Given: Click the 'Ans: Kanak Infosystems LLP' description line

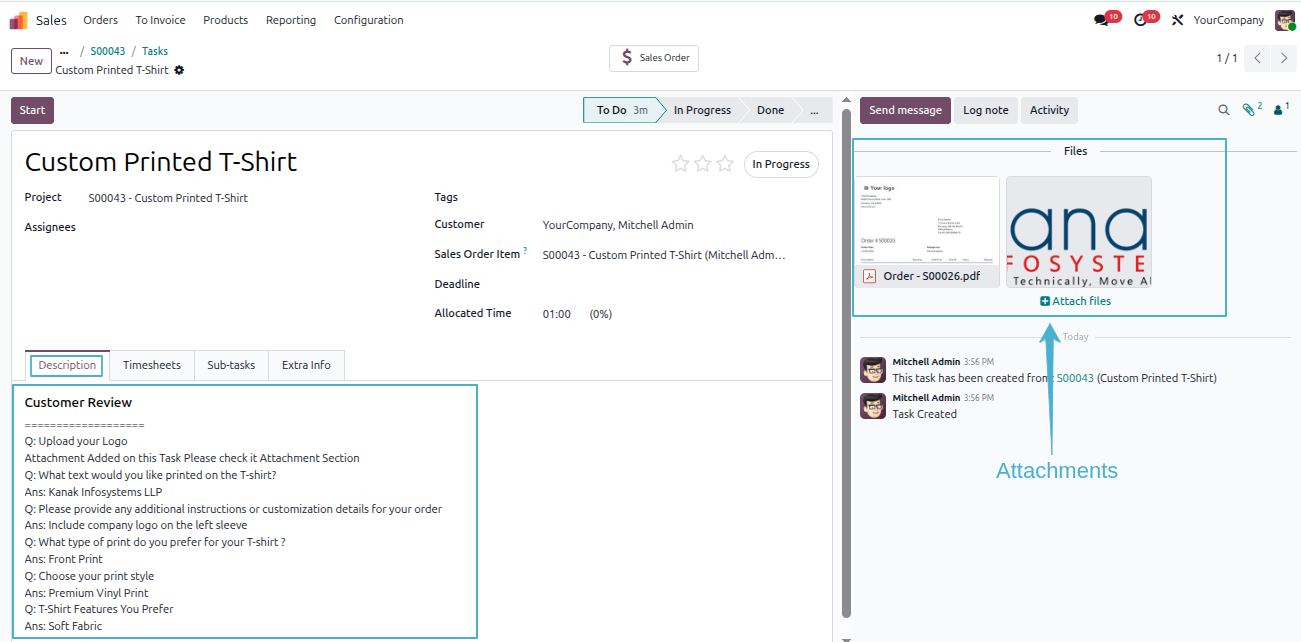Looking at the screenshot, I should 93,492.
